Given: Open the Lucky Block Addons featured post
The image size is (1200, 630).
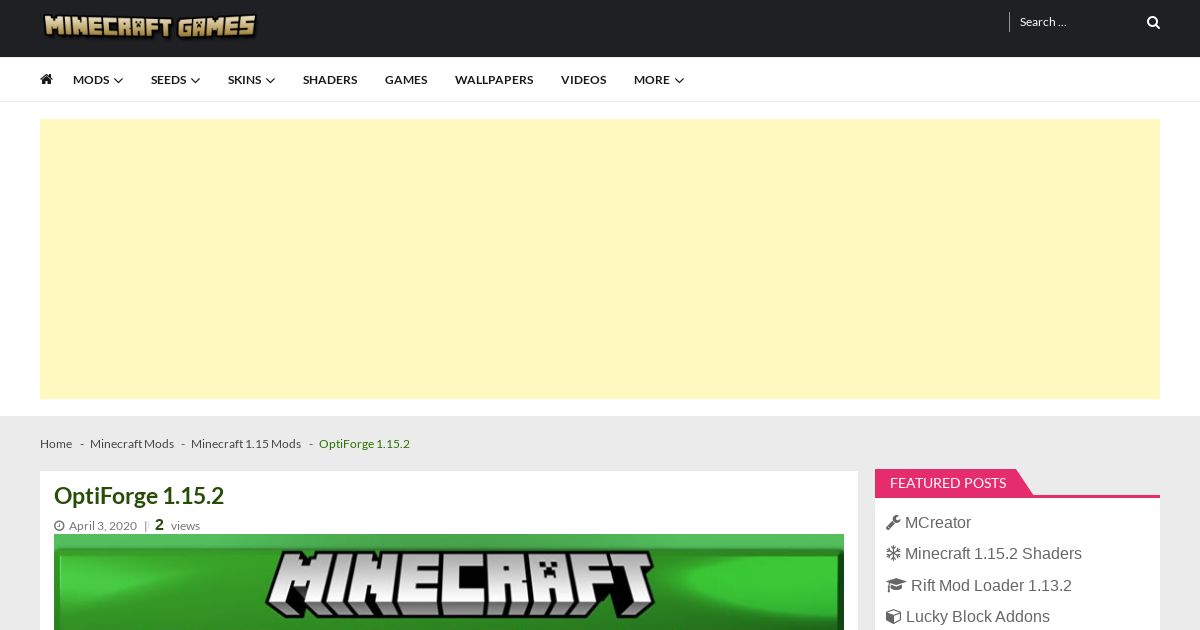Looking at the screenshot, I should point(978,616).
